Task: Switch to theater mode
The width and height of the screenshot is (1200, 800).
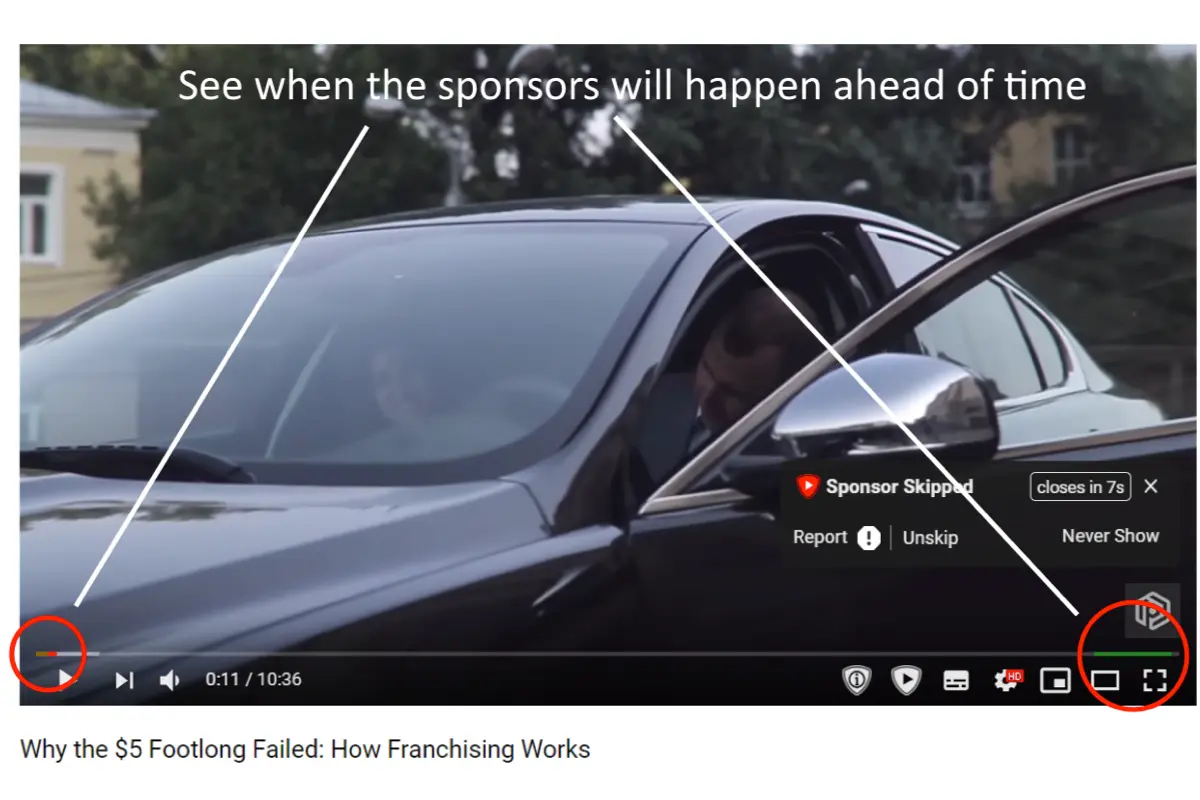Action: point(1105,681)
